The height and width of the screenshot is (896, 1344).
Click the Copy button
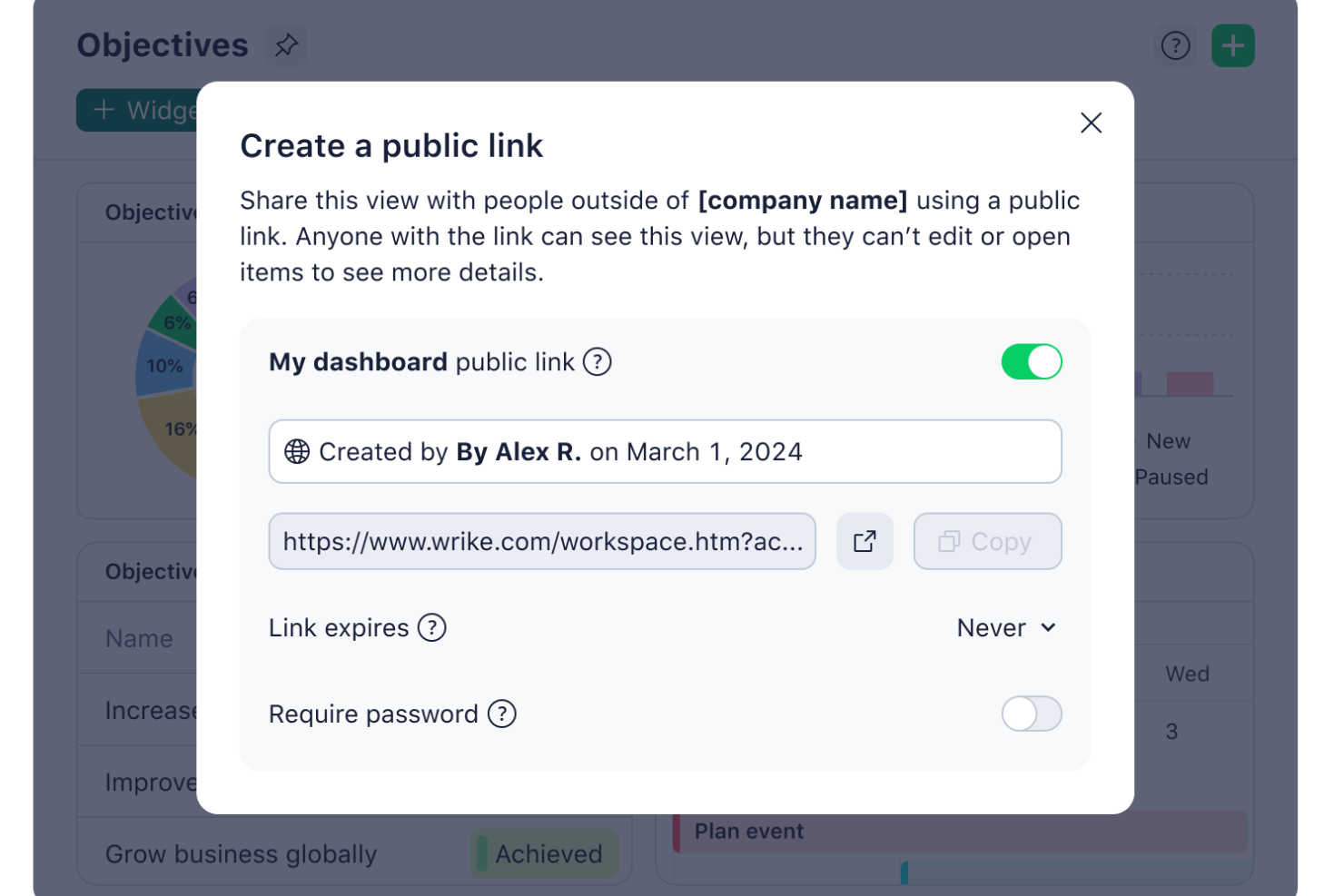click(x=987, y=541)
